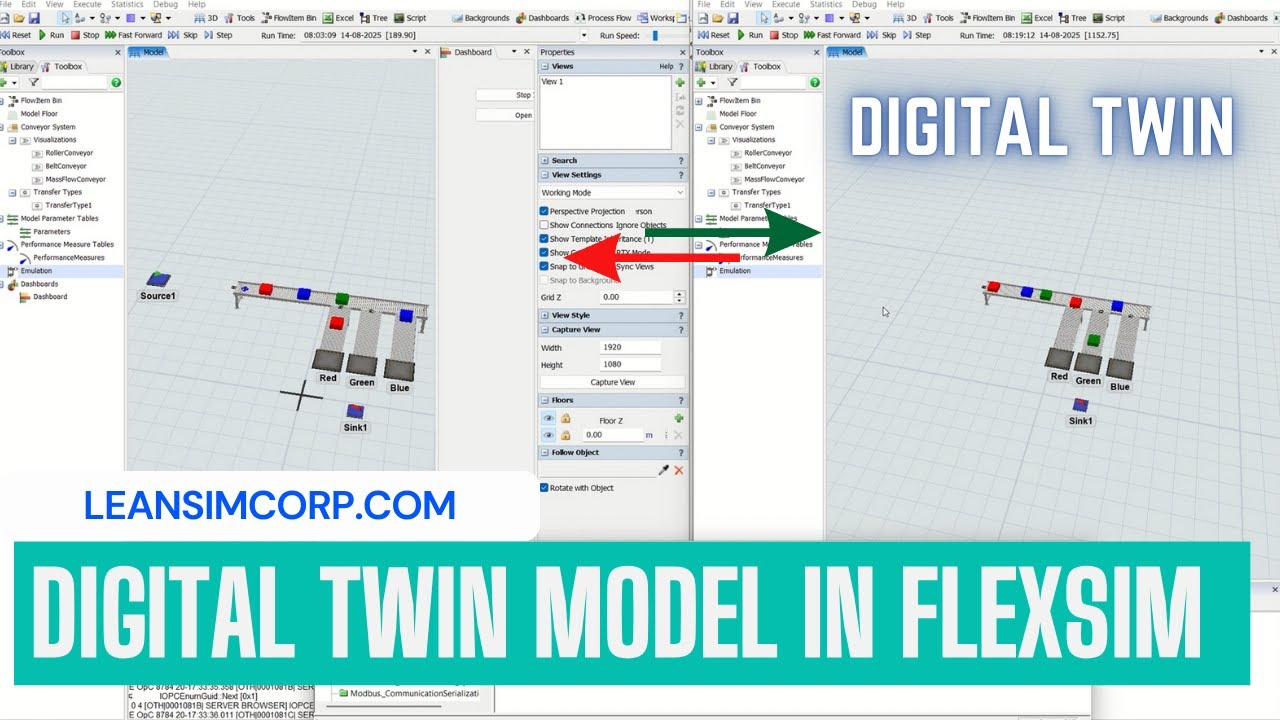Open the 3D view in left window toolbar

206,18
